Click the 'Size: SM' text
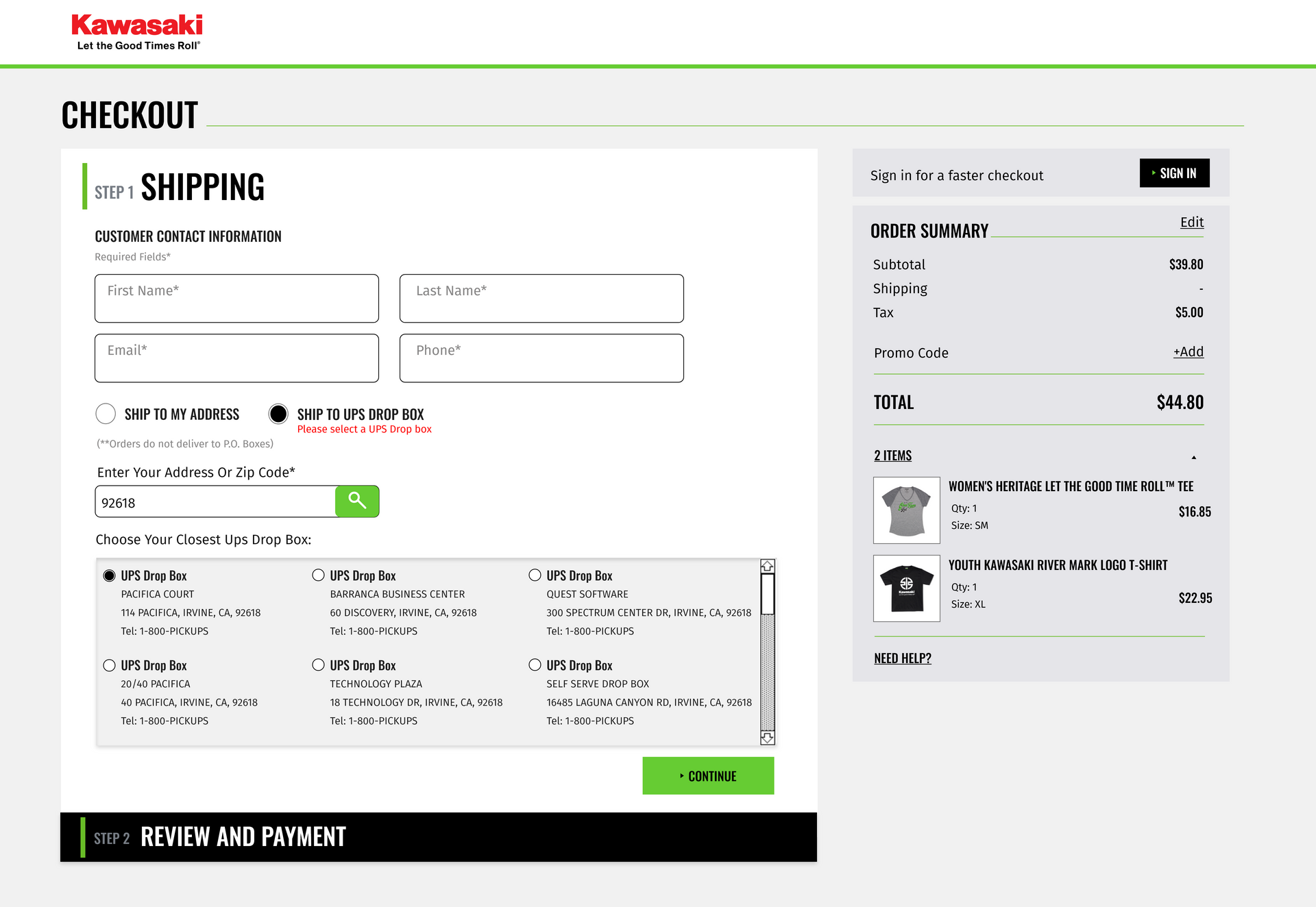The image size is (1316, 907). (x=969, y=525)
